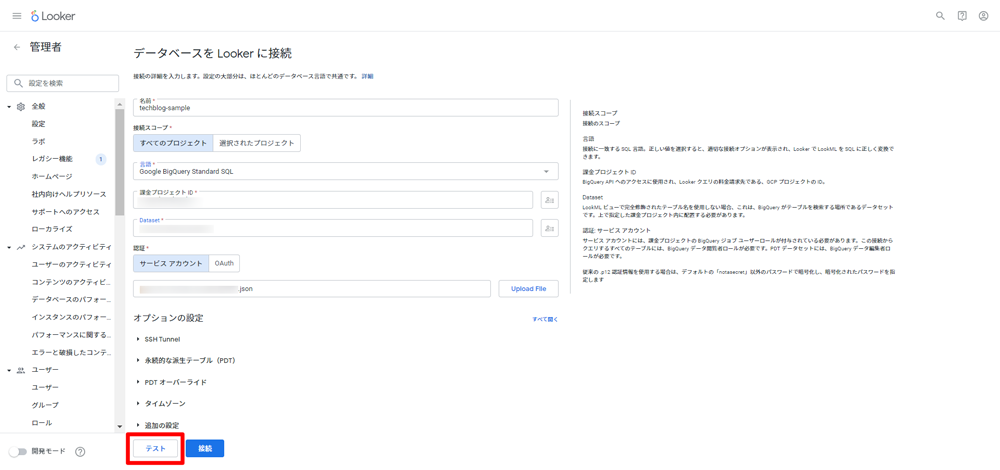Click the help icon next to 開発モード

point(80,452)
